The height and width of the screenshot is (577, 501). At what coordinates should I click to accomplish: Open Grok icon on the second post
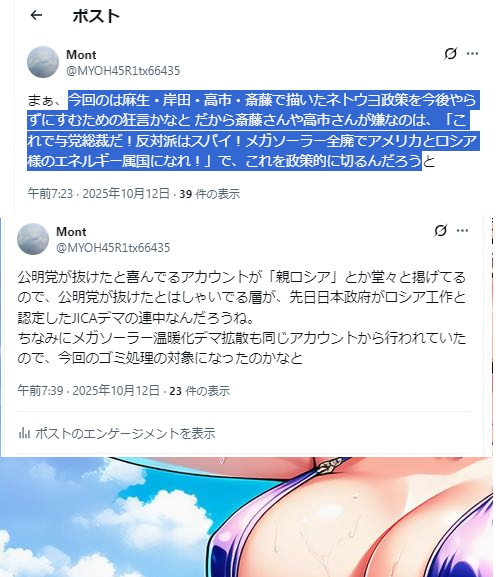[440, 231]
